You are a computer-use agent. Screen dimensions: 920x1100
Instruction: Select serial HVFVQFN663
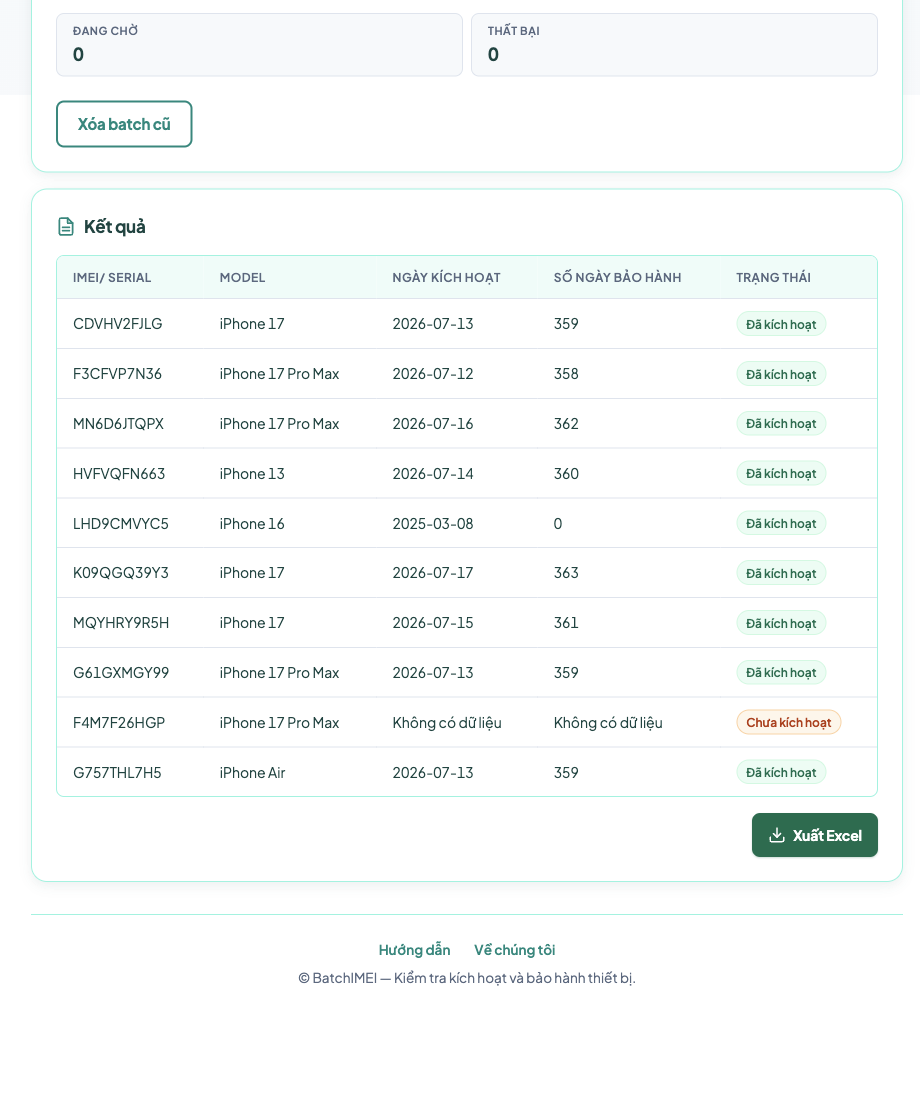(119, 474)
